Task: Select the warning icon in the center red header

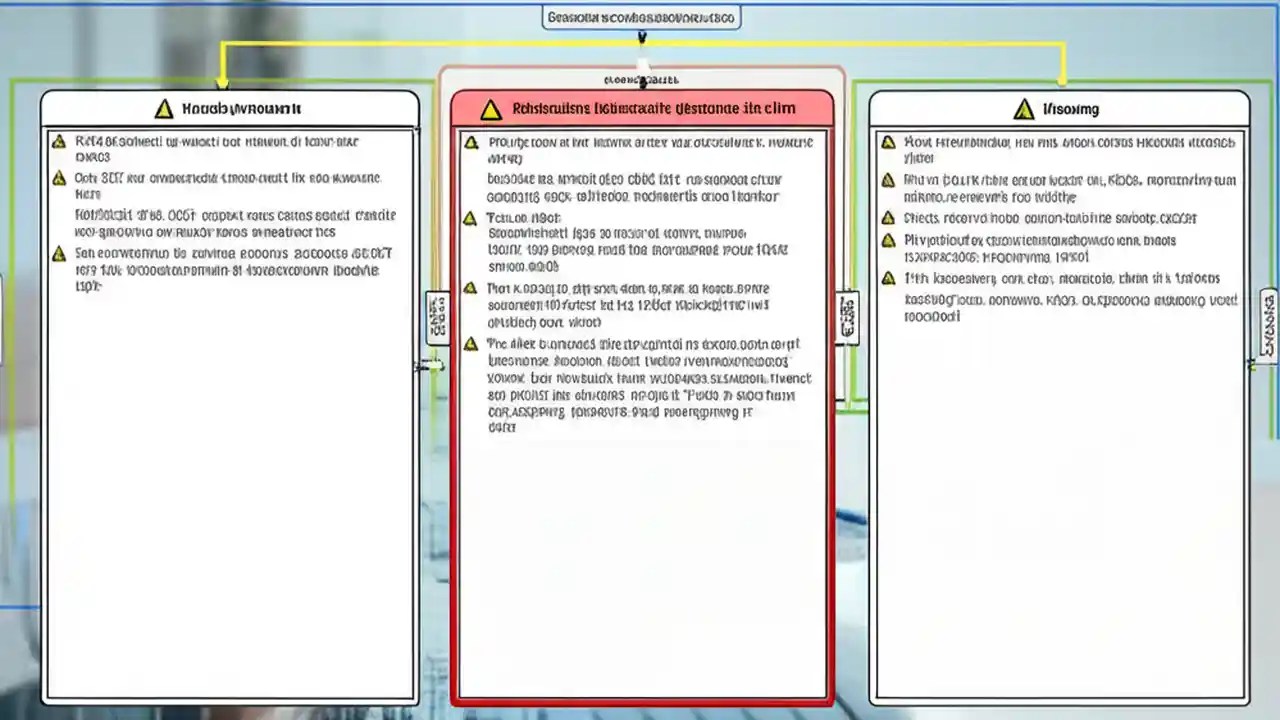Action: click(490, 108)
